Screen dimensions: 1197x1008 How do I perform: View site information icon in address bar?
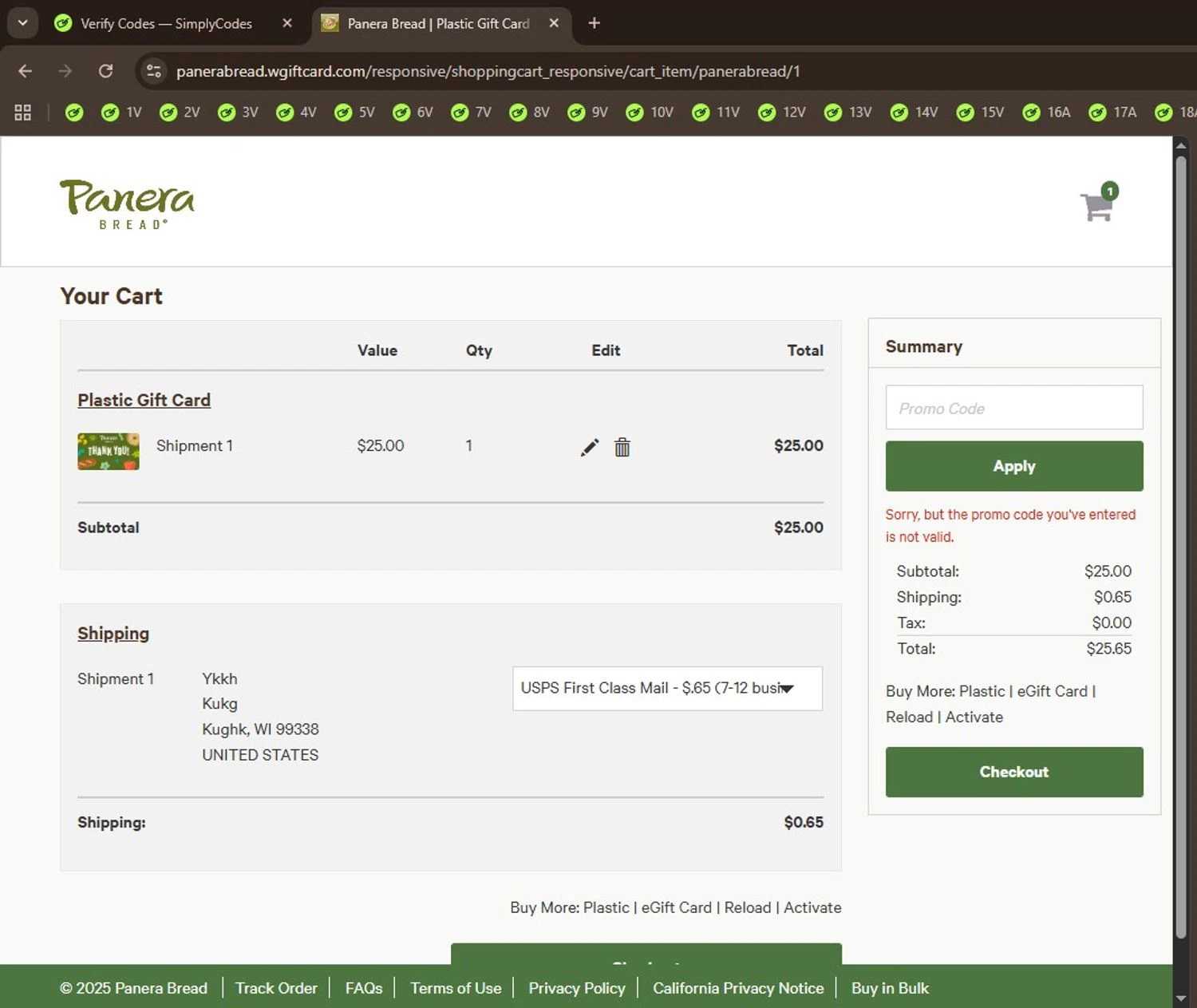(x=154, y=71)
